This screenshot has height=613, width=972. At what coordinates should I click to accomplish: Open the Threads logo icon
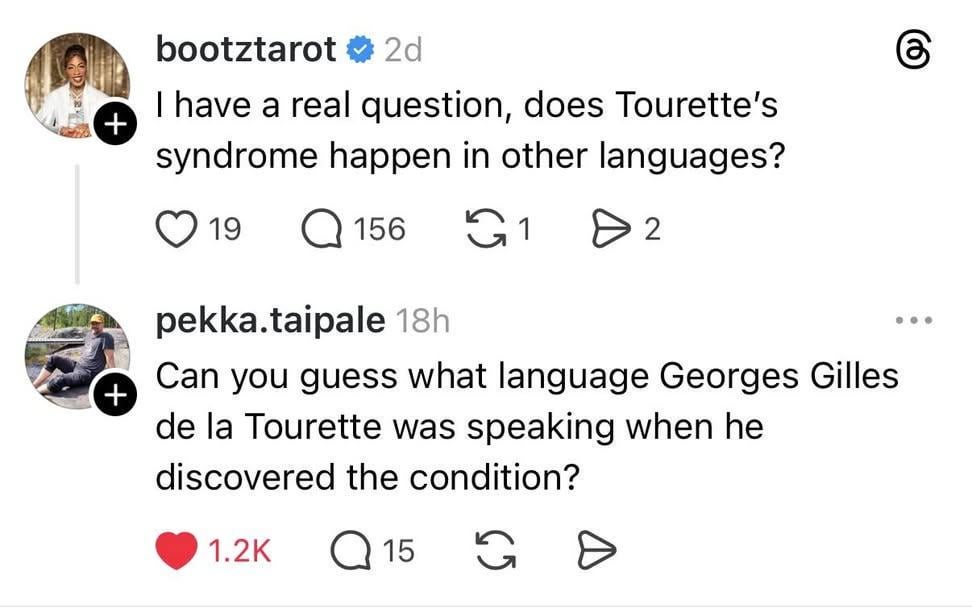click(x=914, y=51)
